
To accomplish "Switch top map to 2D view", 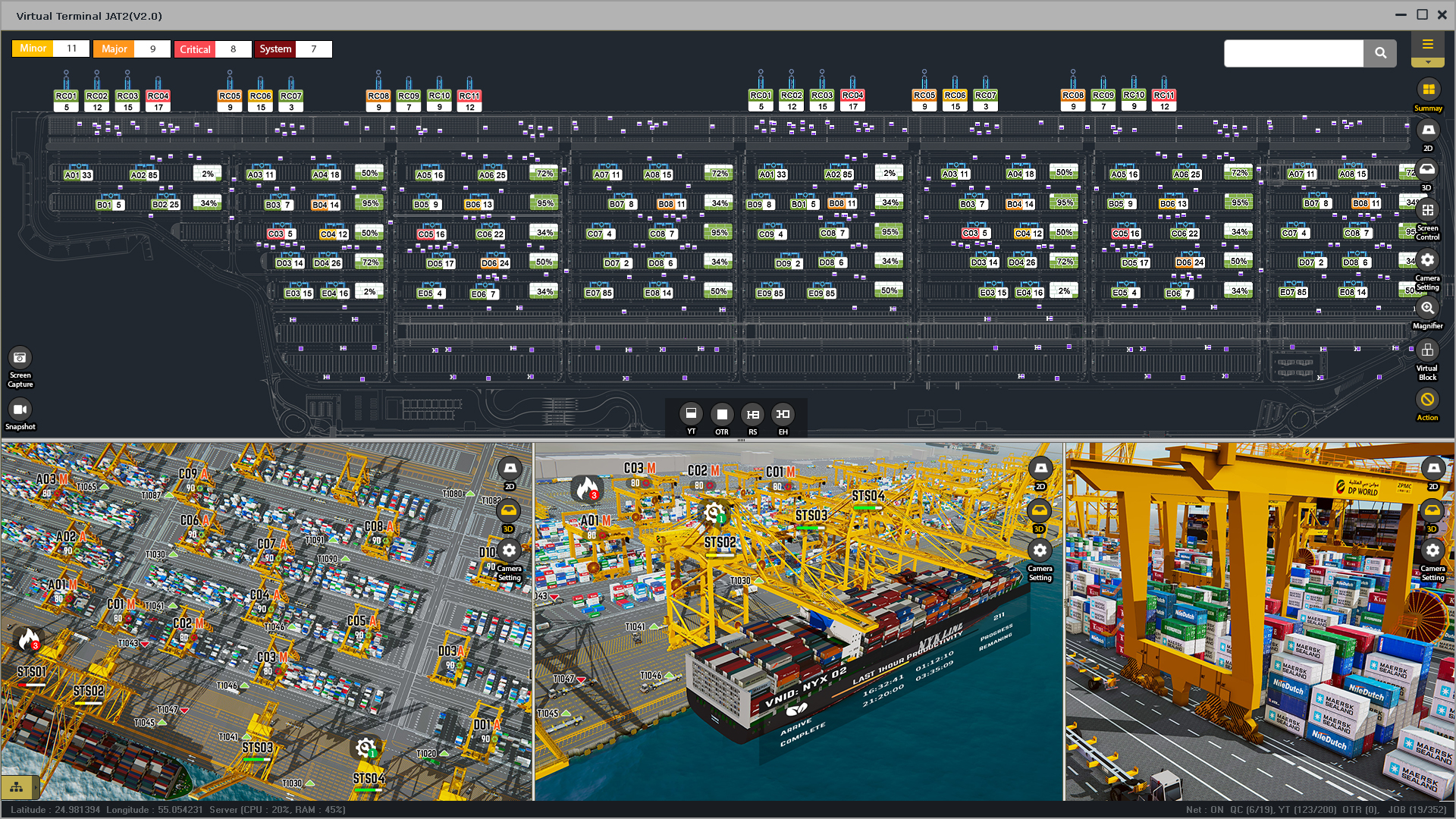I will click(1427, 130).
